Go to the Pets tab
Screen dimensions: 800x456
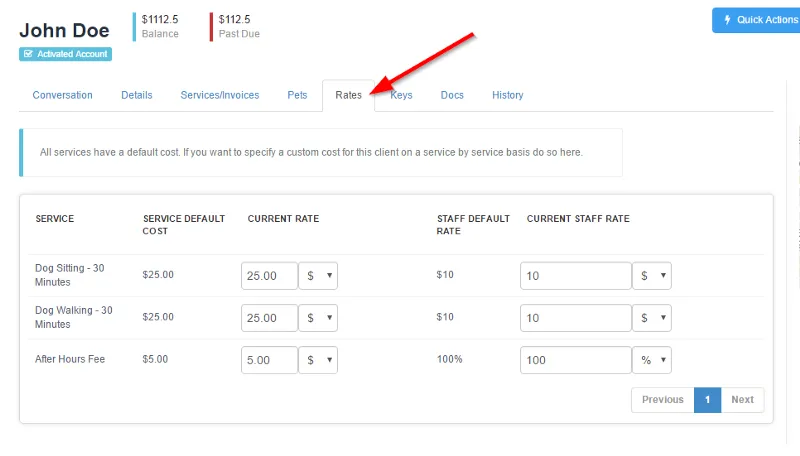(x=297, y=95)
